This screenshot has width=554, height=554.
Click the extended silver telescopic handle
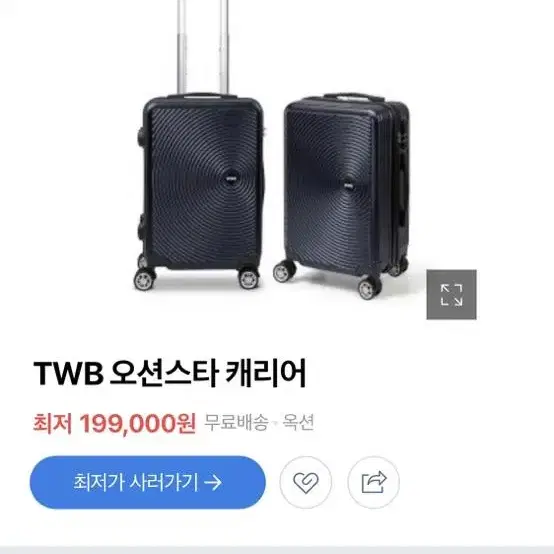tap(202, 47)
